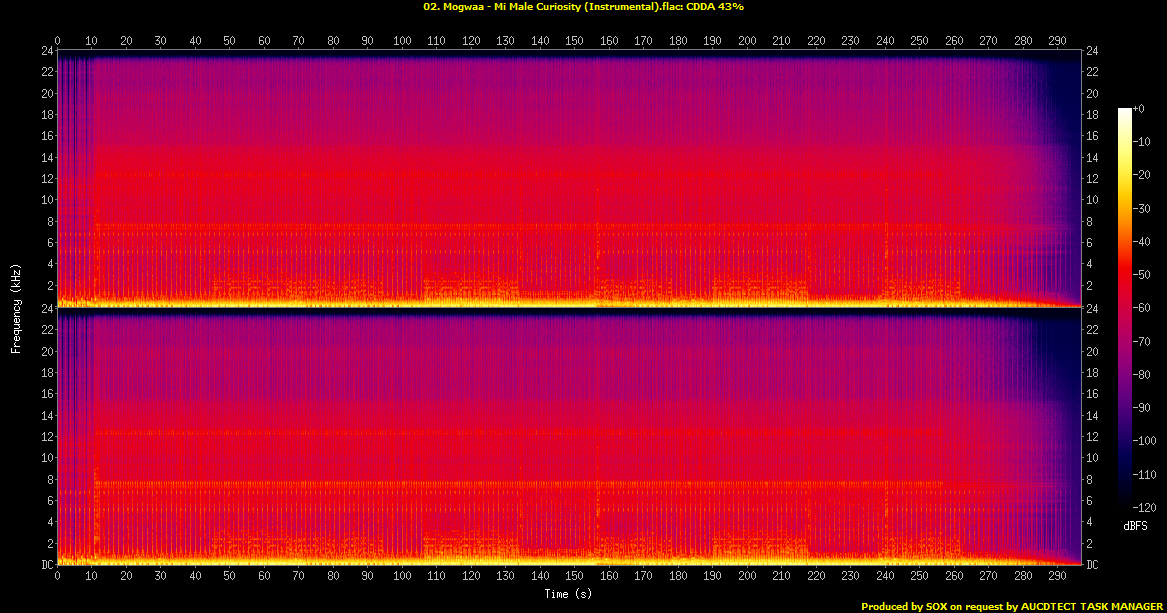Image resolution: width=1167 pixels, height=613 pixels.
Task: Click the "-80" value on the dBFS scale
Action: pyautogui.click(x=1142, y=374)
